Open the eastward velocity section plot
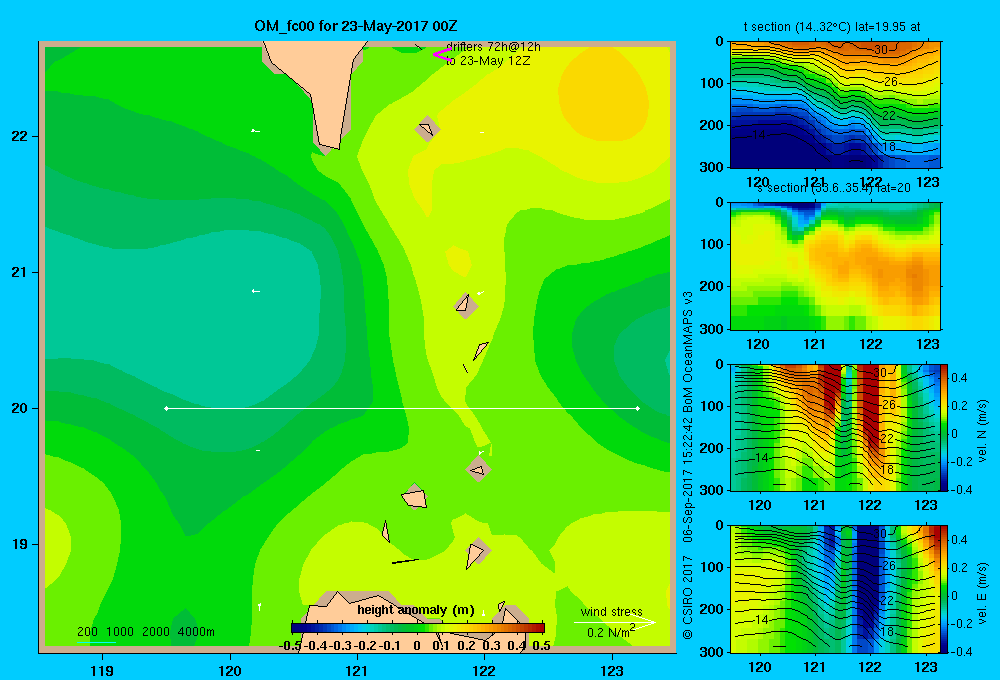The image size is (1000, 680). click(835, 589)
